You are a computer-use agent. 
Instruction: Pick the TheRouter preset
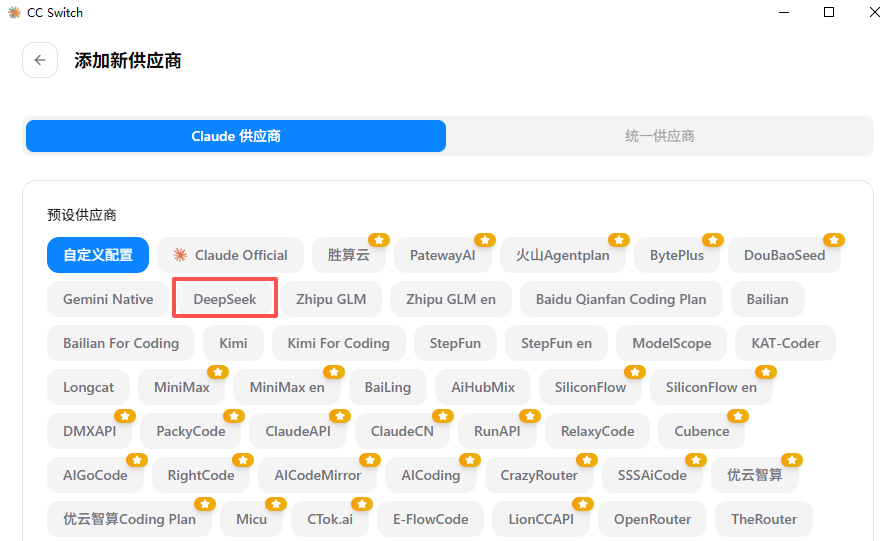click(x=764, y=519)
